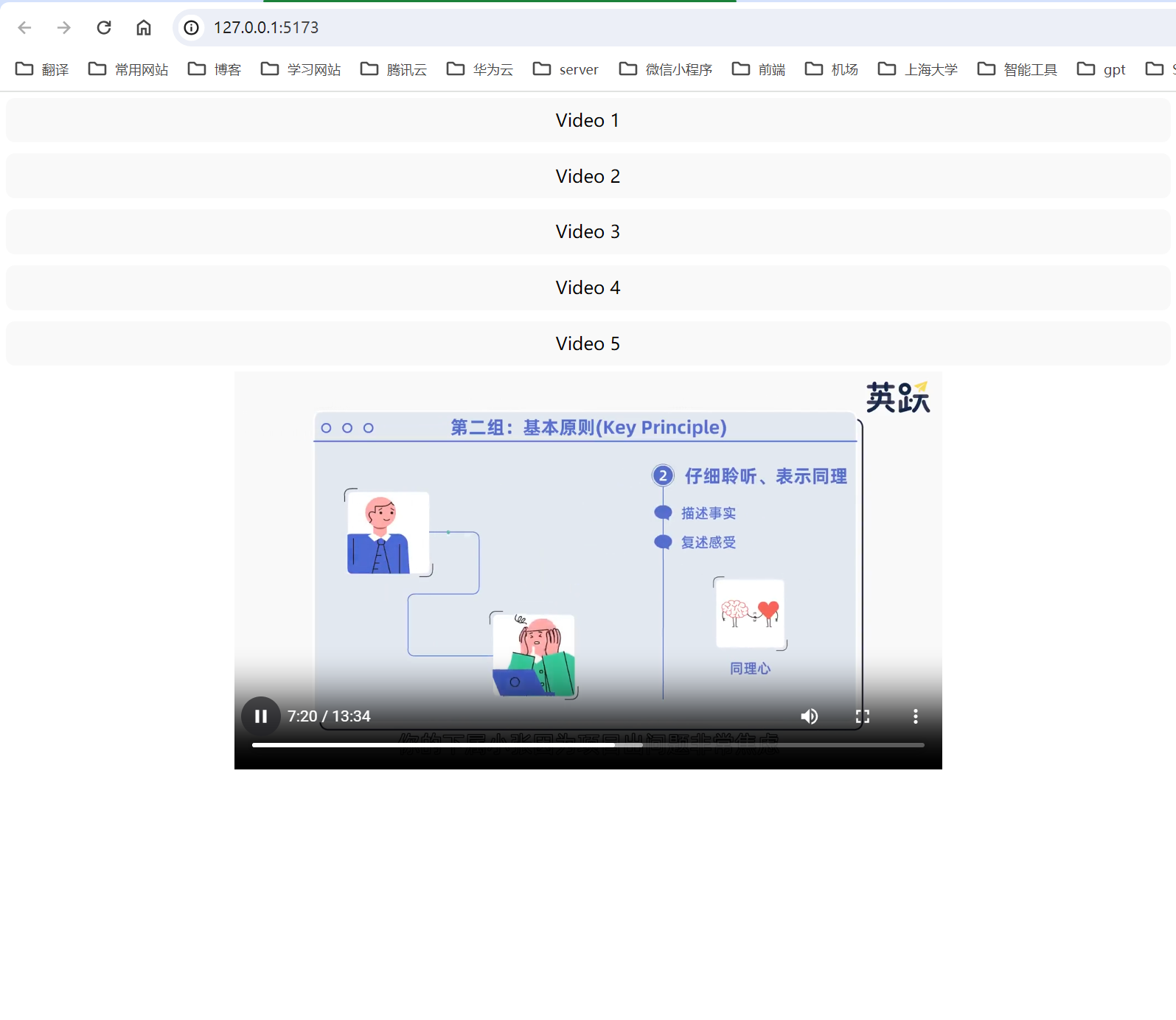Select the Video 2 button
The width and height of the screenshot is (1176, 1020).
point(588,176)
